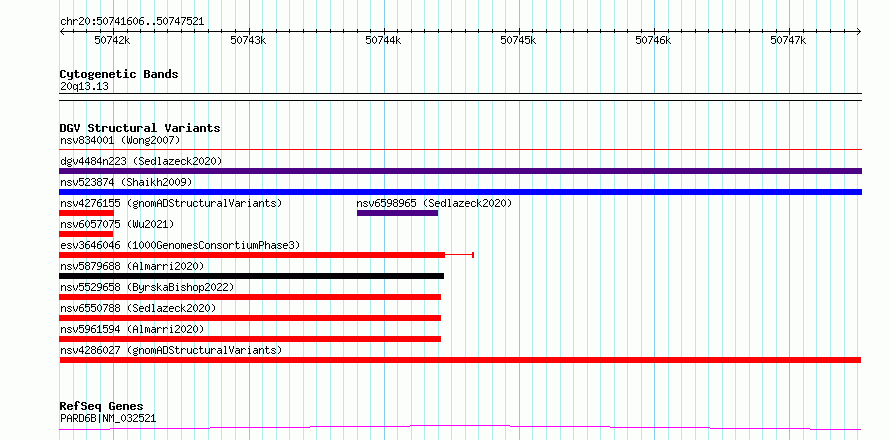Open the nsv5879688 (Almarri2020) label
890x440 pixels.
[x=132, y=266]
